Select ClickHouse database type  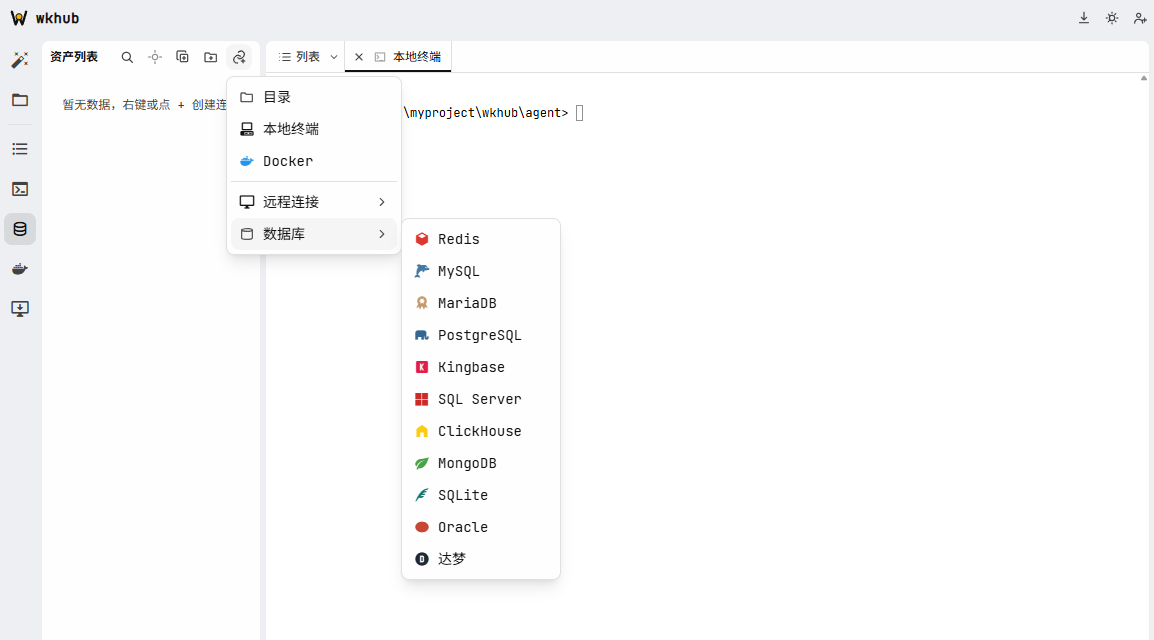coord(481,431)
